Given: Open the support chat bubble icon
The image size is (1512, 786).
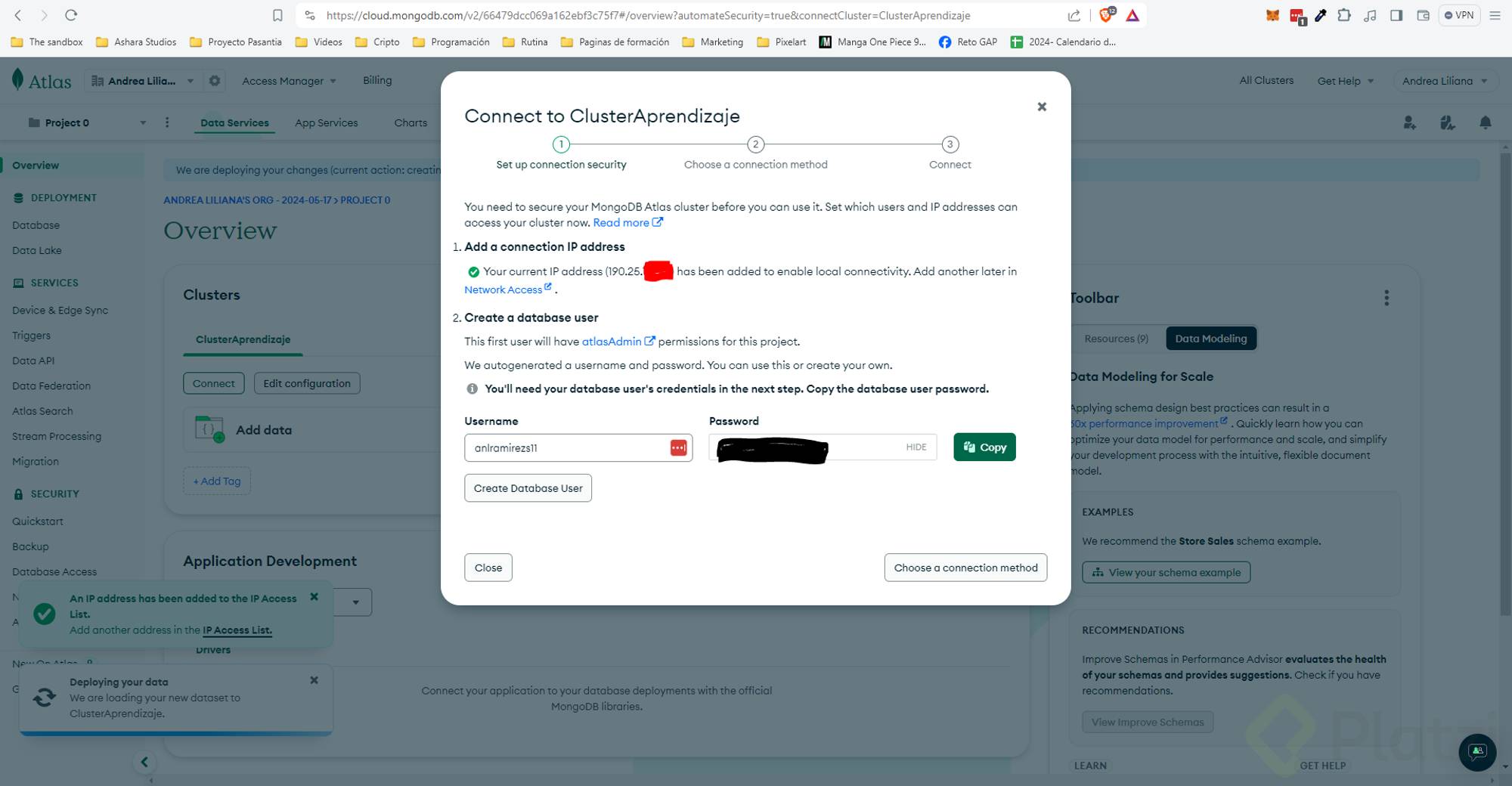Looking at the screenshot, I should [1477, 752].
